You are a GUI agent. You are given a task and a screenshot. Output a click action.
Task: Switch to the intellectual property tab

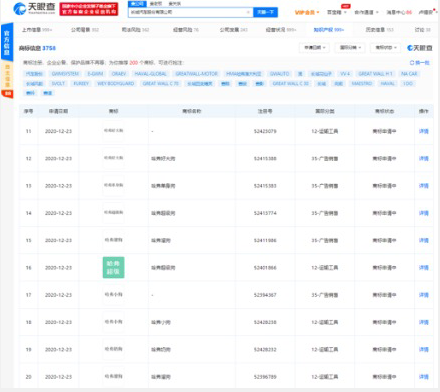[x=328, y=30]
